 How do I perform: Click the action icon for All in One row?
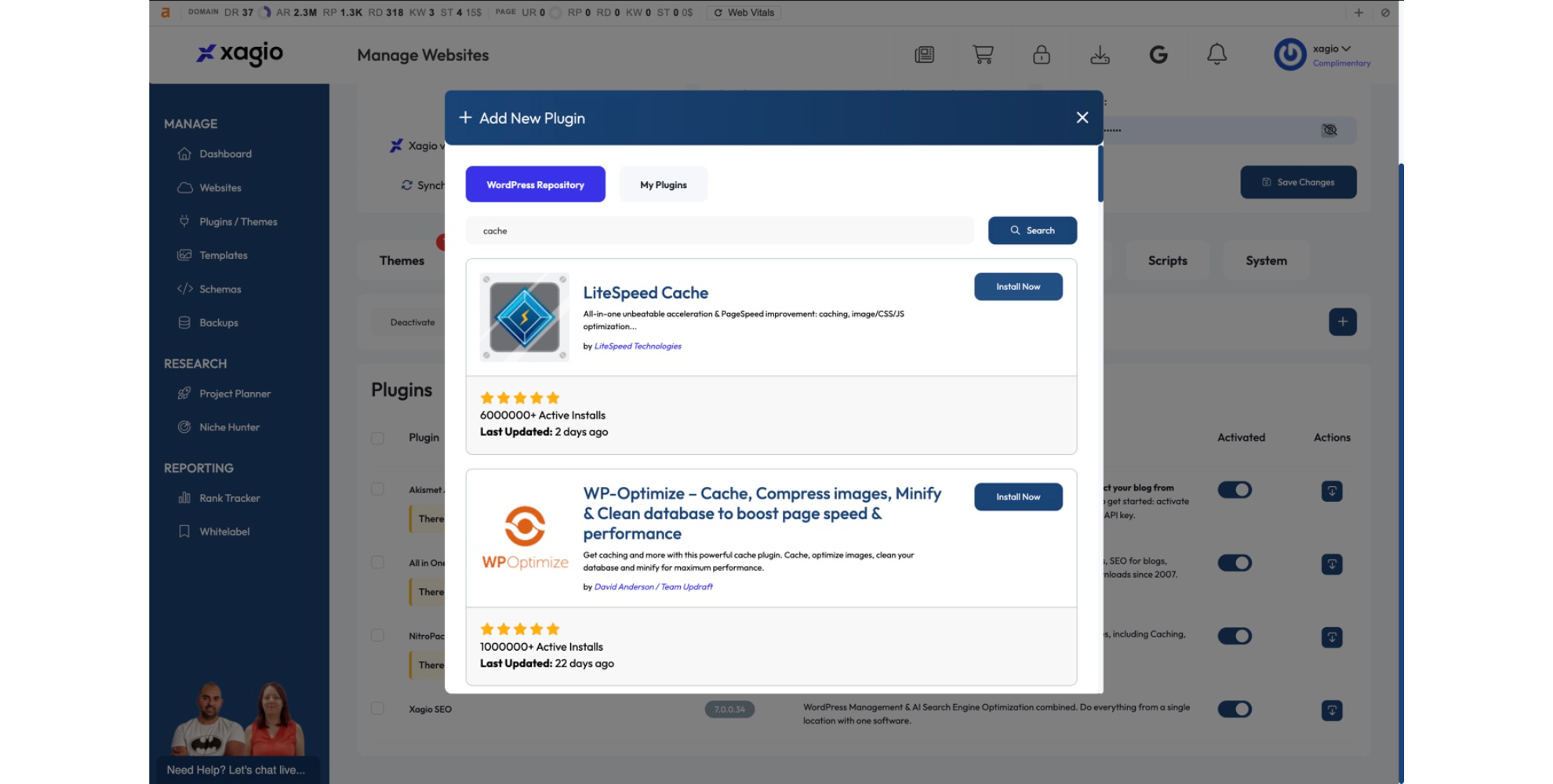point(1331,564)
